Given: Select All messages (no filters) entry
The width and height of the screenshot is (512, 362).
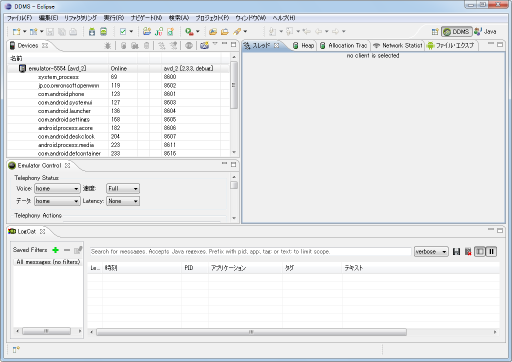Looking at the screenshot, I should click(x=48, y=262).
